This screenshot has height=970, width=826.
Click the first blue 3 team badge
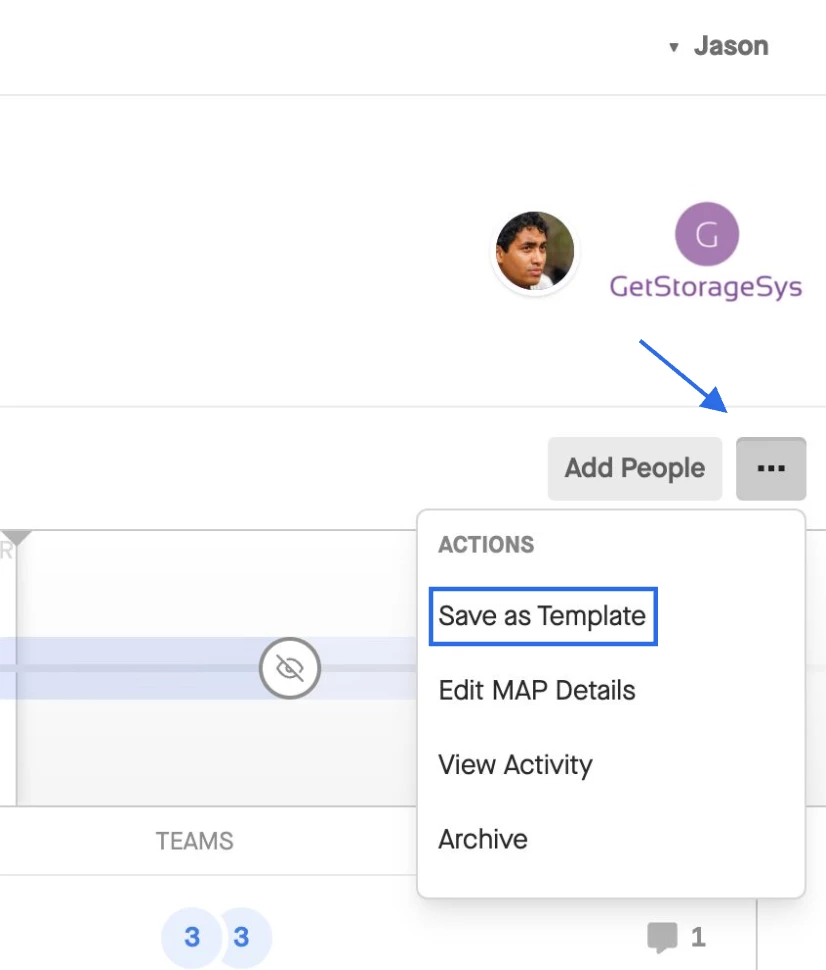192,938
